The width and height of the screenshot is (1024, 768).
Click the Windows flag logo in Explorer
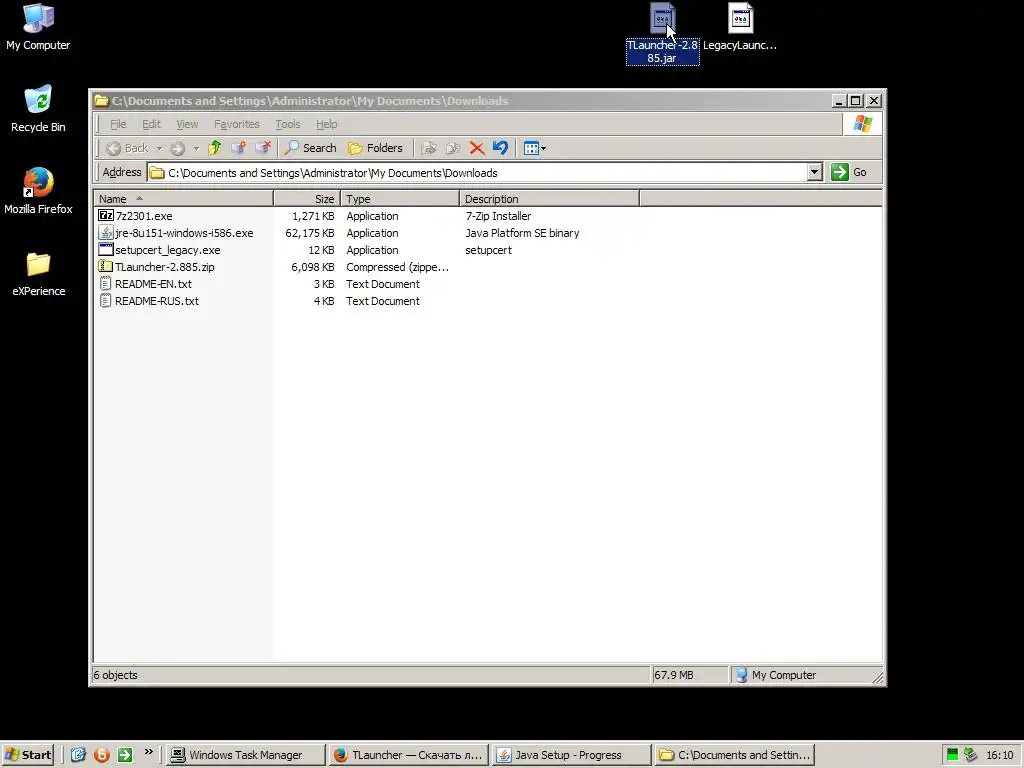pos(862,124)
